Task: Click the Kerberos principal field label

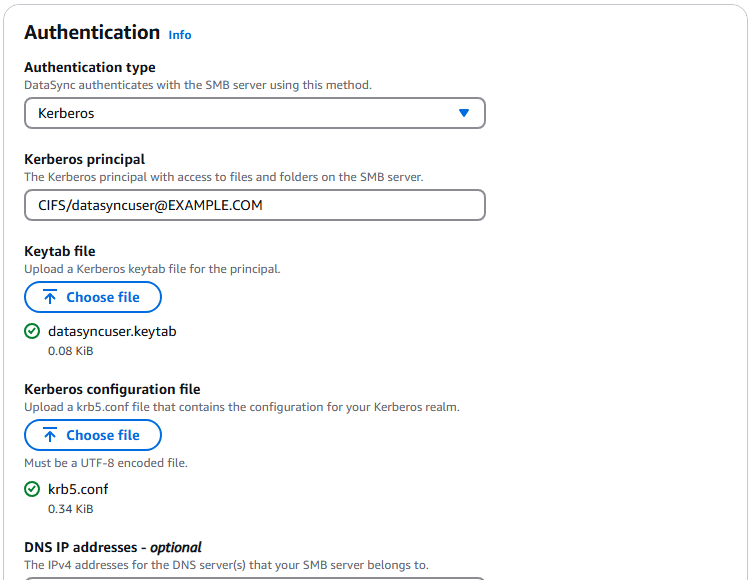Action: (x=85, y=159)
